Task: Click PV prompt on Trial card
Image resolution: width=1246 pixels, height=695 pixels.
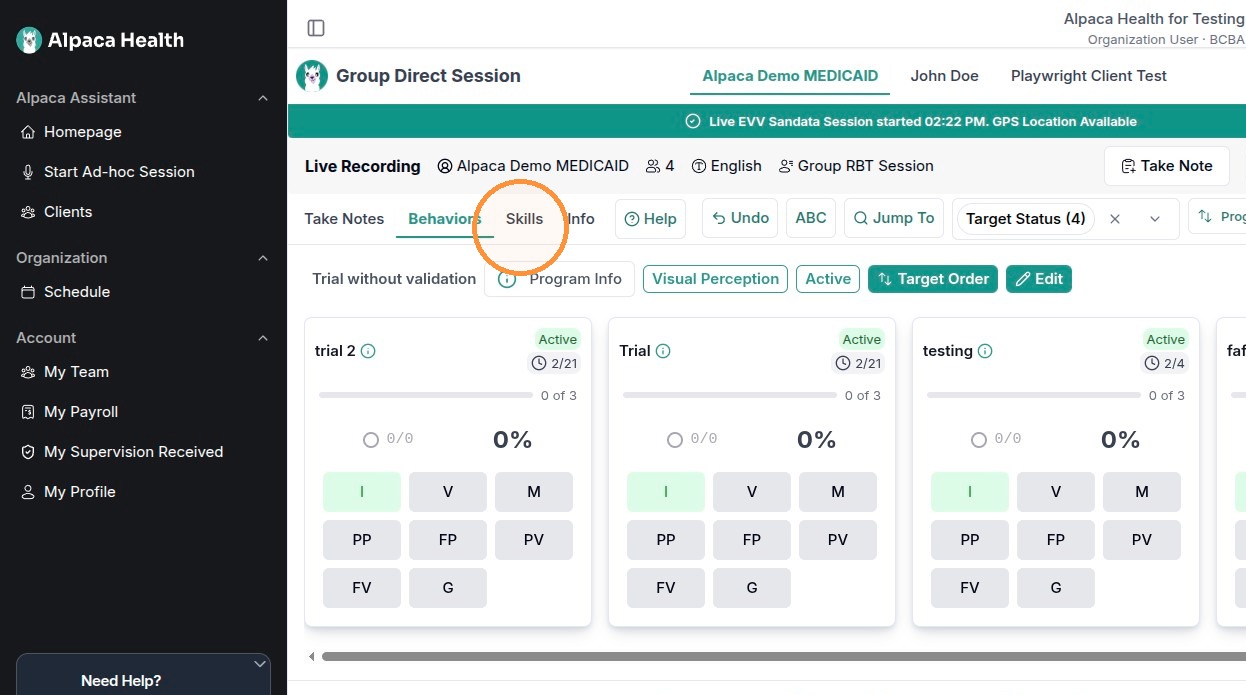Action: 838,540
